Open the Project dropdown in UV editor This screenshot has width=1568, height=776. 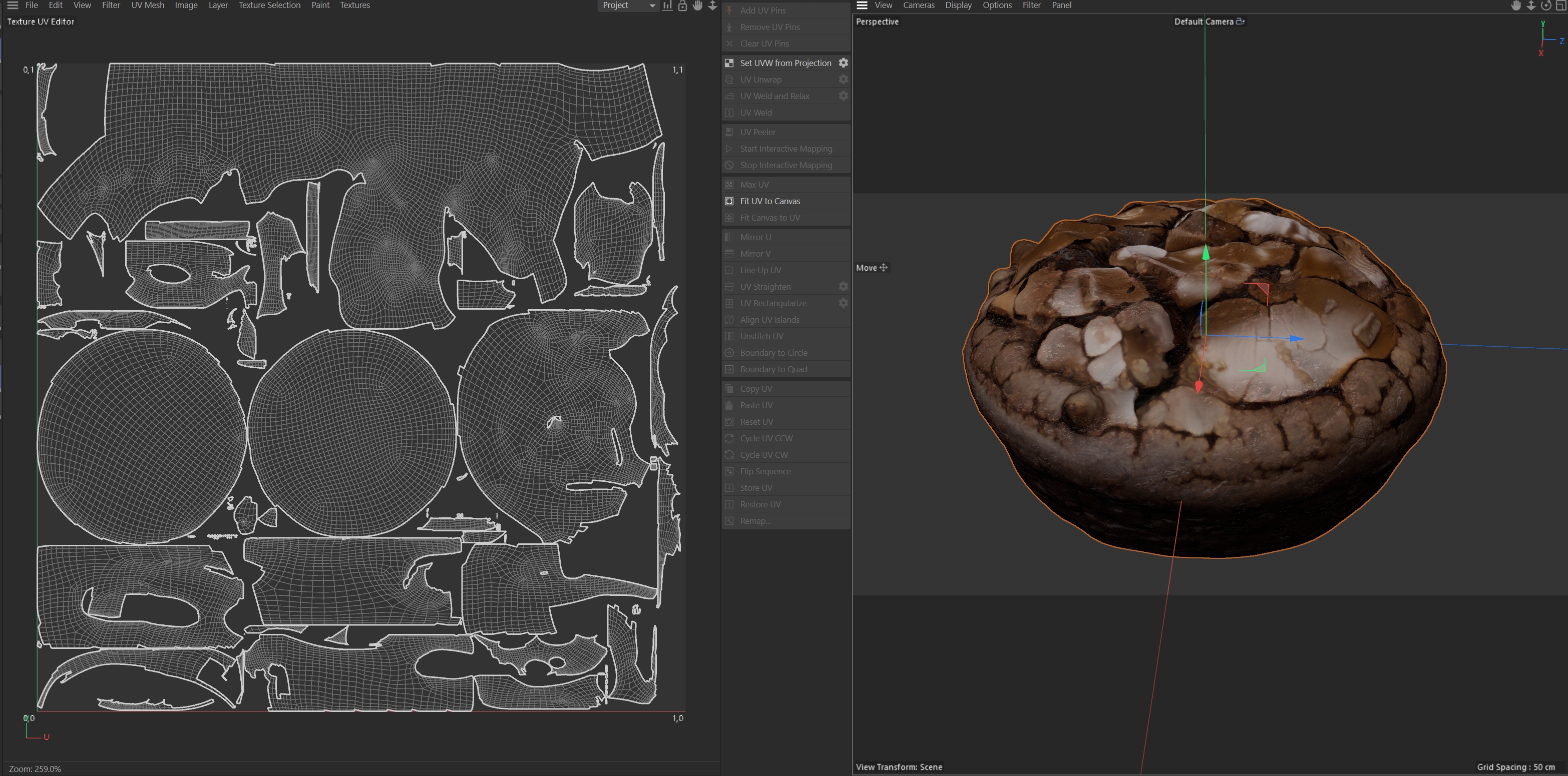628,6
